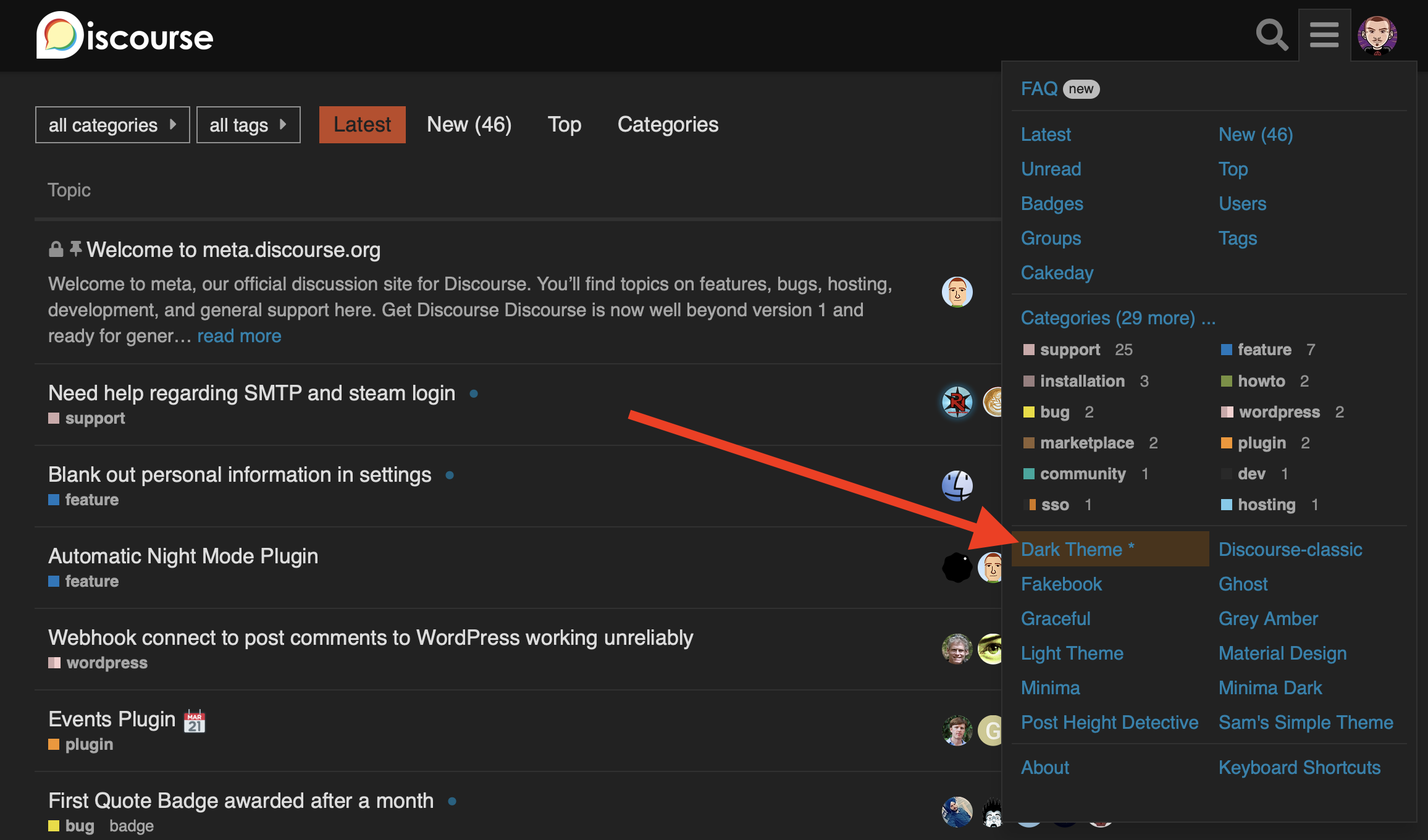Open dev category in menu

coord(1251,474)
